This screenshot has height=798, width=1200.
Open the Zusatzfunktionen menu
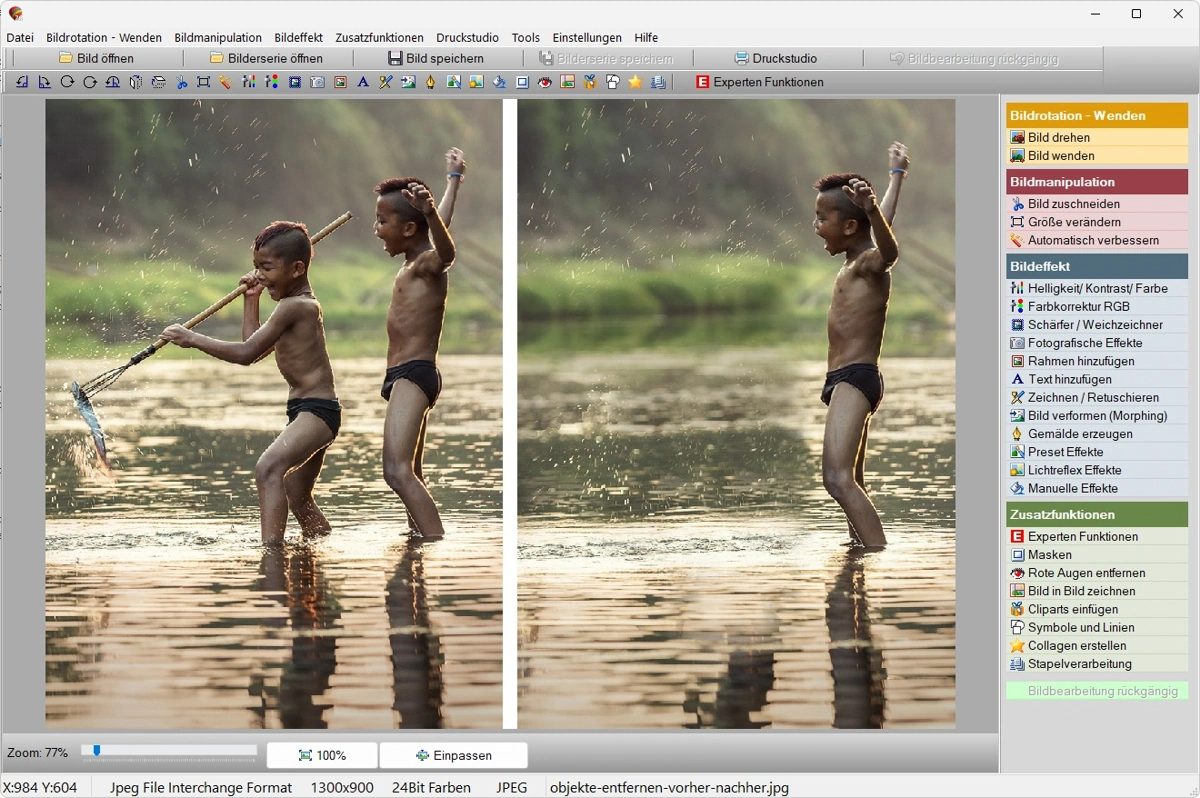point(379,38)
